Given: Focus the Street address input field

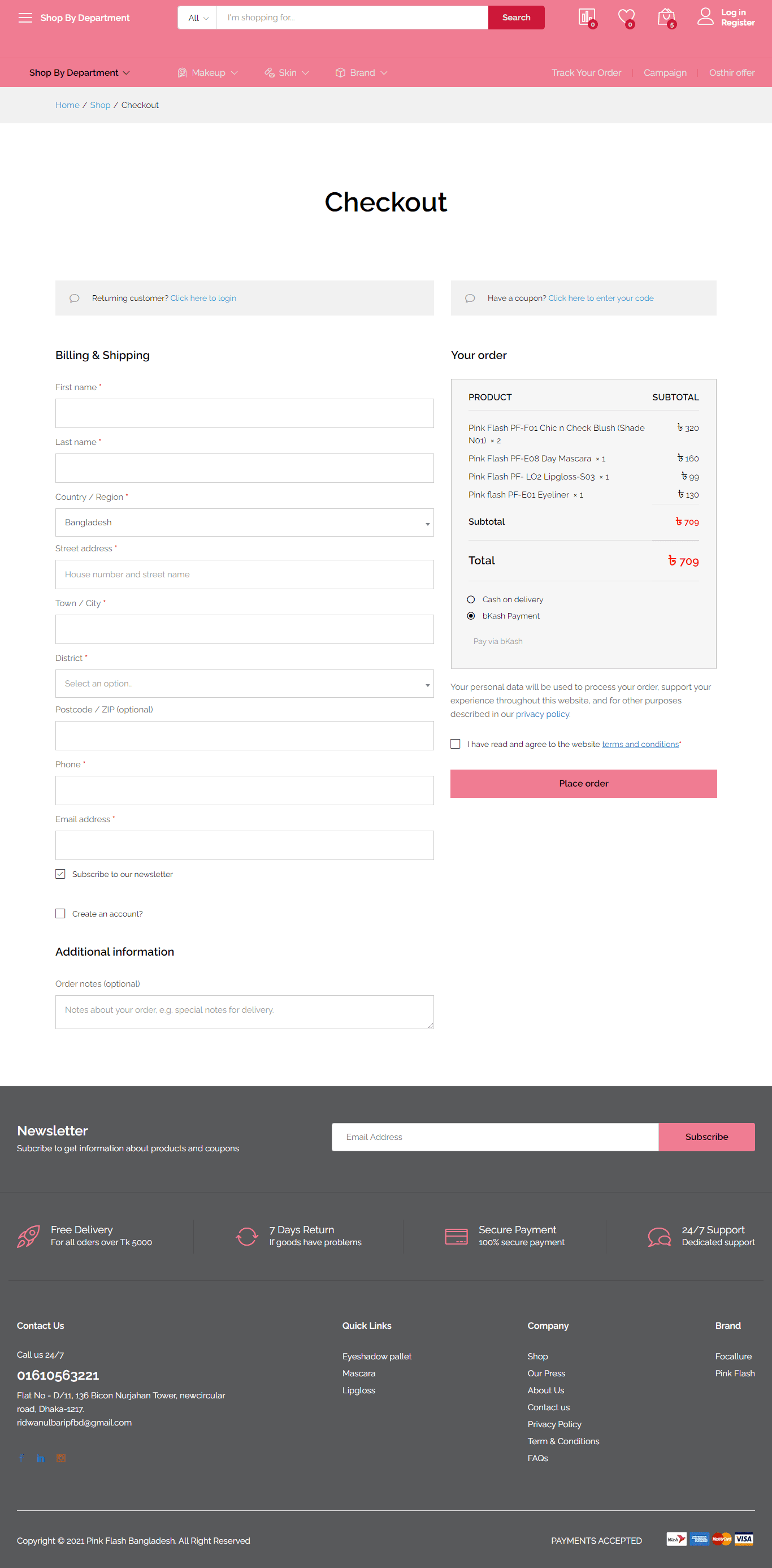Looking at the screenshot, I should 245,574.
